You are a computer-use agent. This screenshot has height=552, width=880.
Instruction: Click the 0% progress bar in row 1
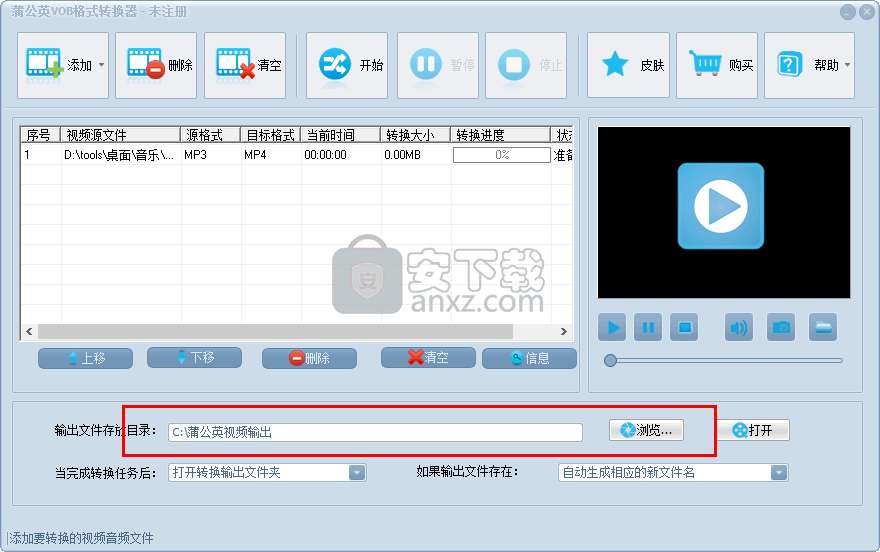tap(502, 155)
